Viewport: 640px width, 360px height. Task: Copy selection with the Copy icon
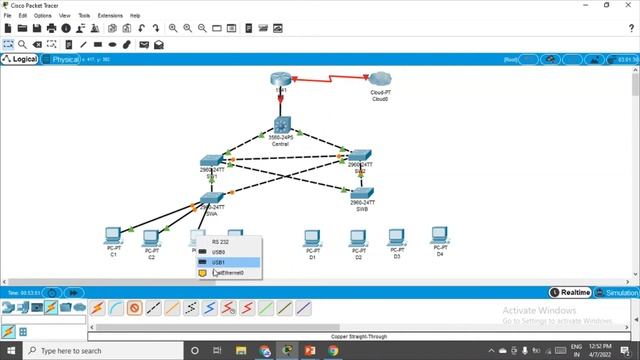(x=112, y=28)
